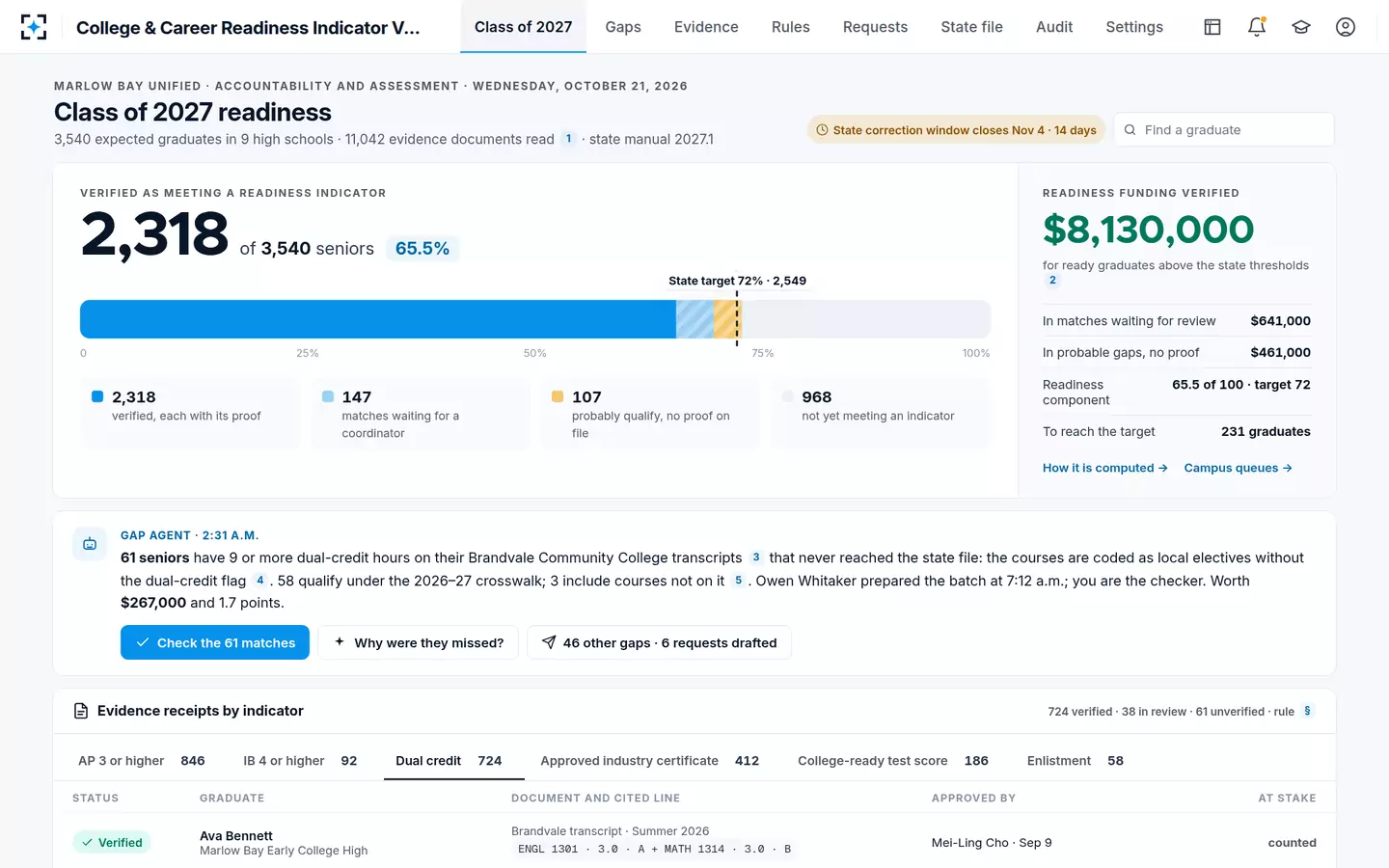The image size is (1389, 868).
Task: Open the State file tab
Action: (x=971, y=27)
